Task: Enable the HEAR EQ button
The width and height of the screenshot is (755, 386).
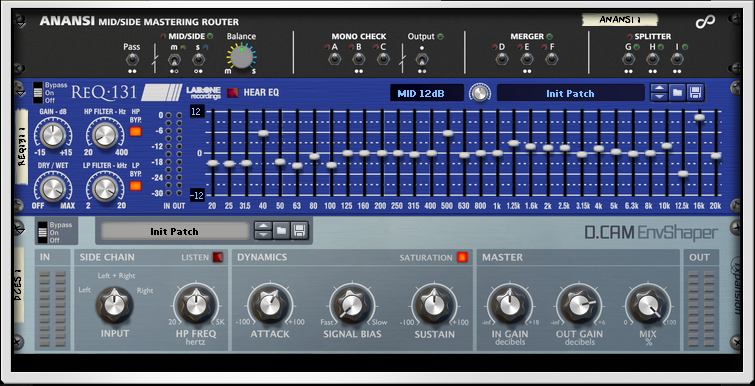Action: click(233, 93)
